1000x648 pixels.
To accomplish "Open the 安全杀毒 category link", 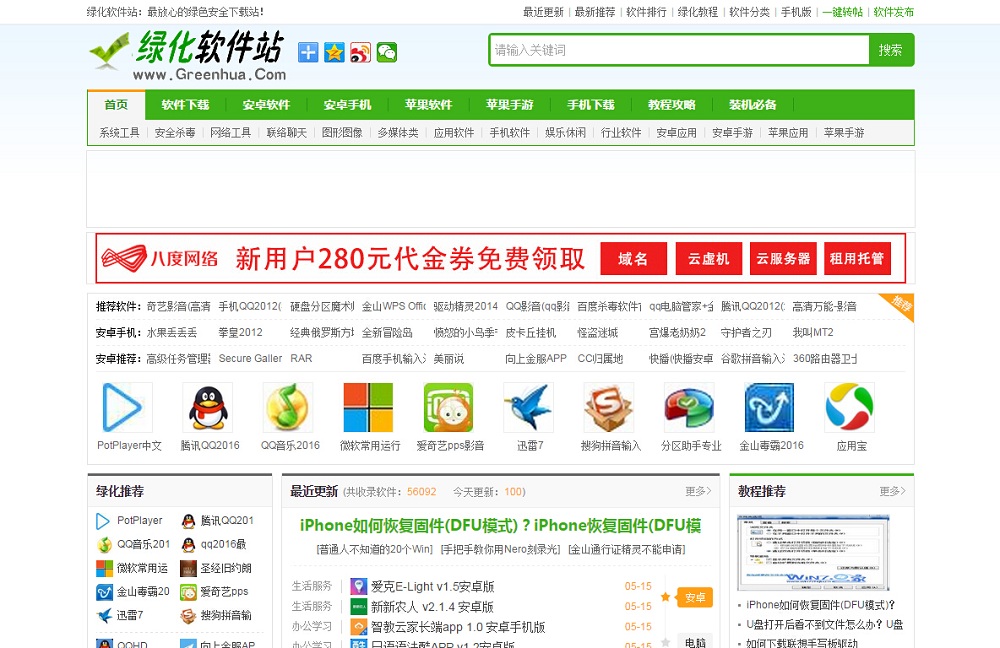I will 175,133.
